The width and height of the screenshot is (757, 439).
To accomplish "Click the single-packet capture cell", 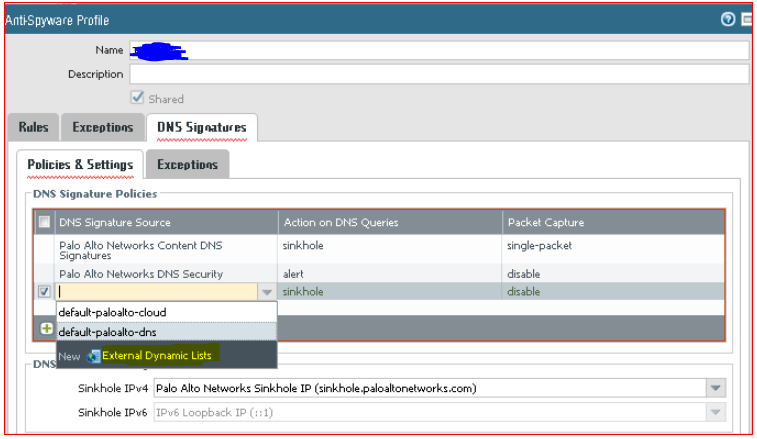I will click(539, 246).
